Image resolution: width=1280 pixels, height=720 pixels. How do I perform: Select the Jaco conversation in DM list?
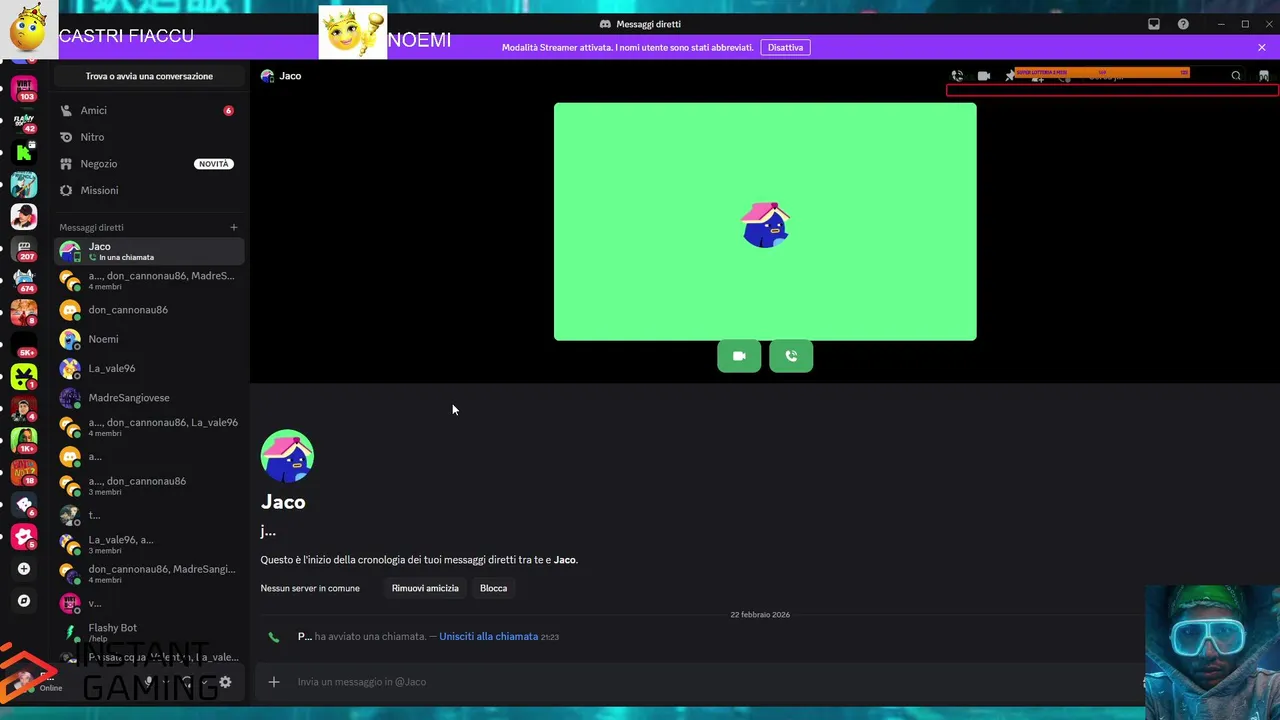coord(148,251)
